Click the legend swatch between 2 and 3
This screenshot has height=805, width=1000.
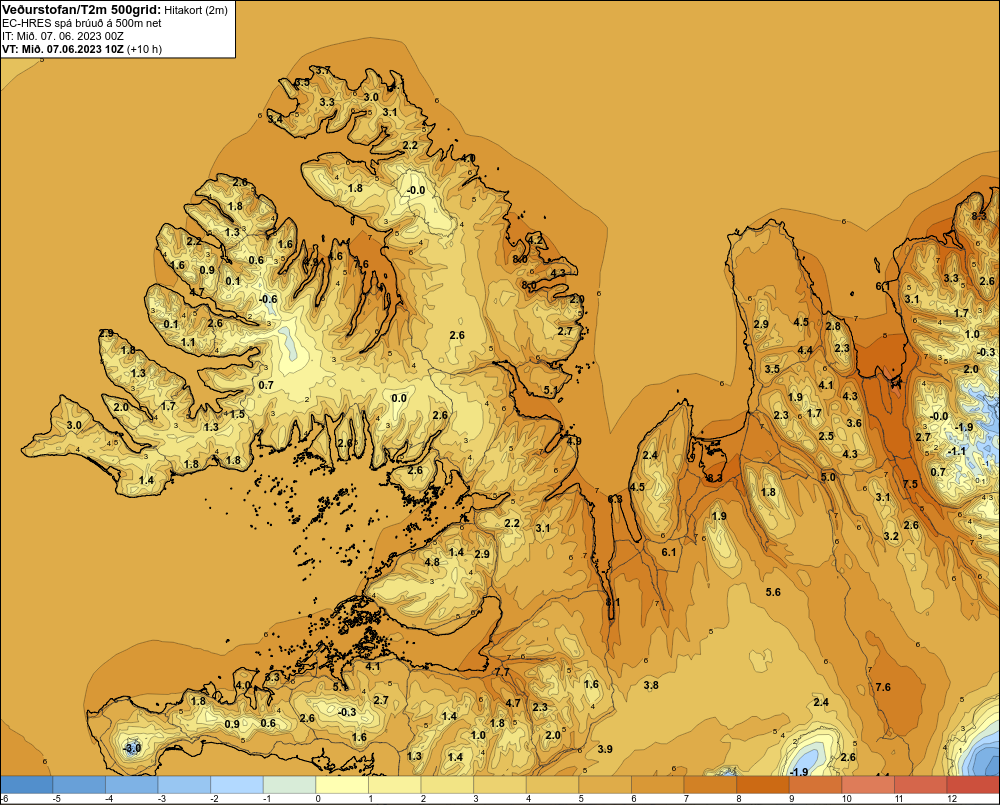(447, 784)
